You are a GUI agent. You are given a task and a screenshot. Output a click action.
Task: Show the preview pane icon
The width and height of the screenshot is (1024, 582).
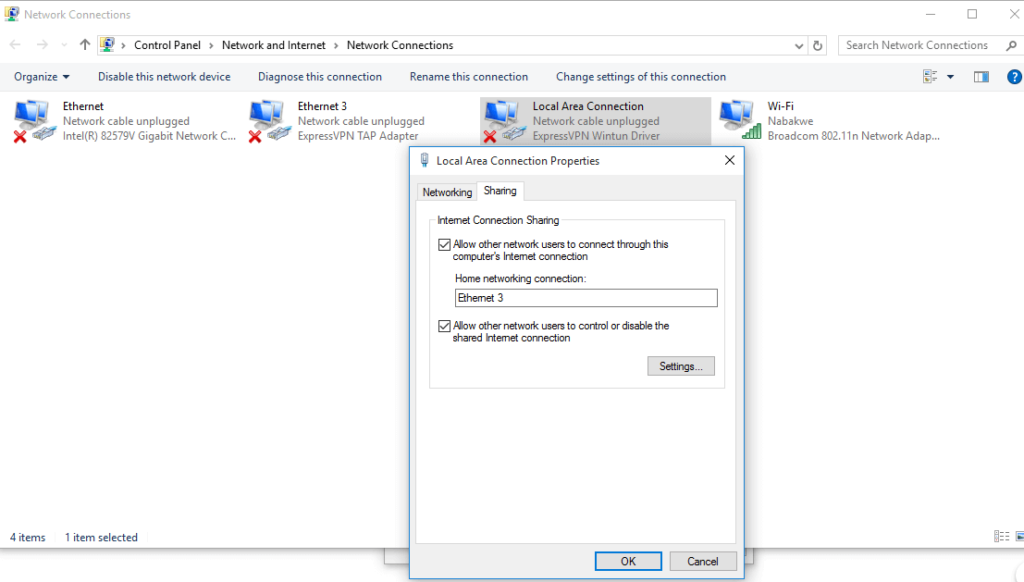click(x=981, y=77)
